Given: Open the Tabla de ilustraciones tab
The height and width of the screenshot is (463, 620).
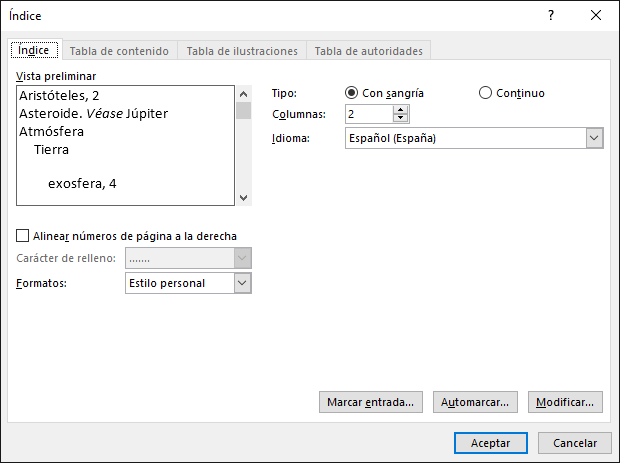Looking at the screenshot, I should coord(242,51).
